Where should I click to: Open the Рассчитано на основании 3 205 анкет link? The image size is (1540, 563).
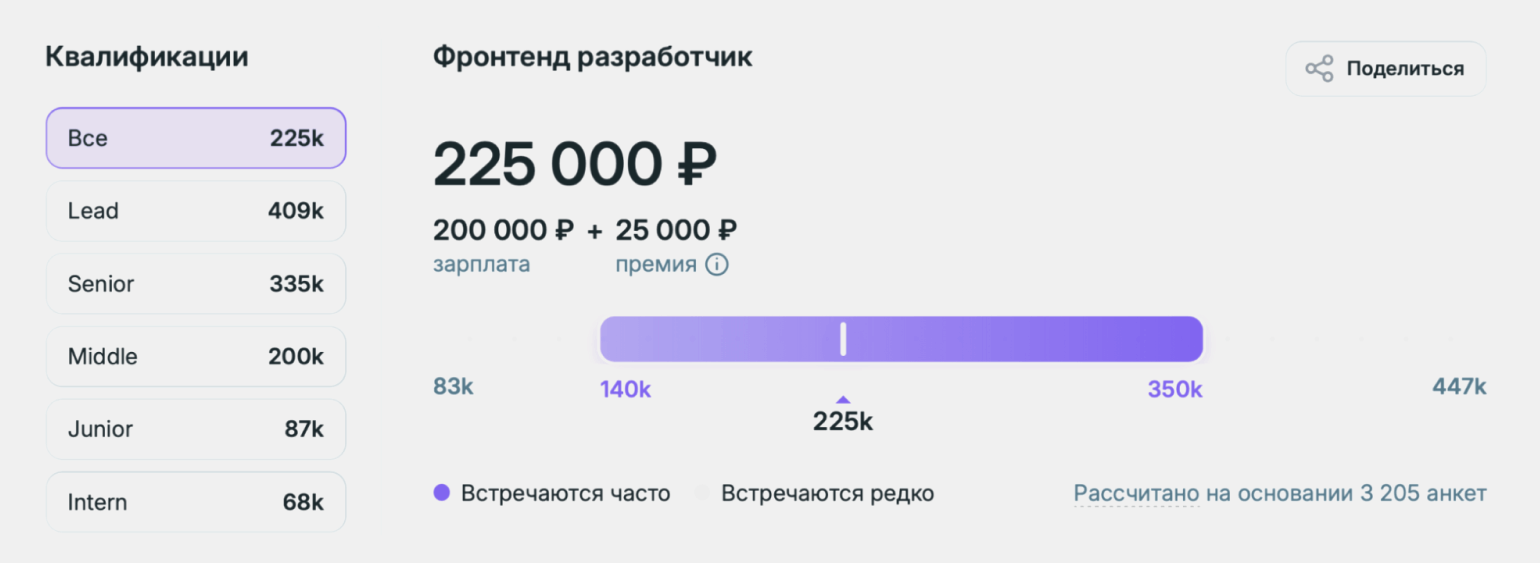click(x=1280, y=493)
